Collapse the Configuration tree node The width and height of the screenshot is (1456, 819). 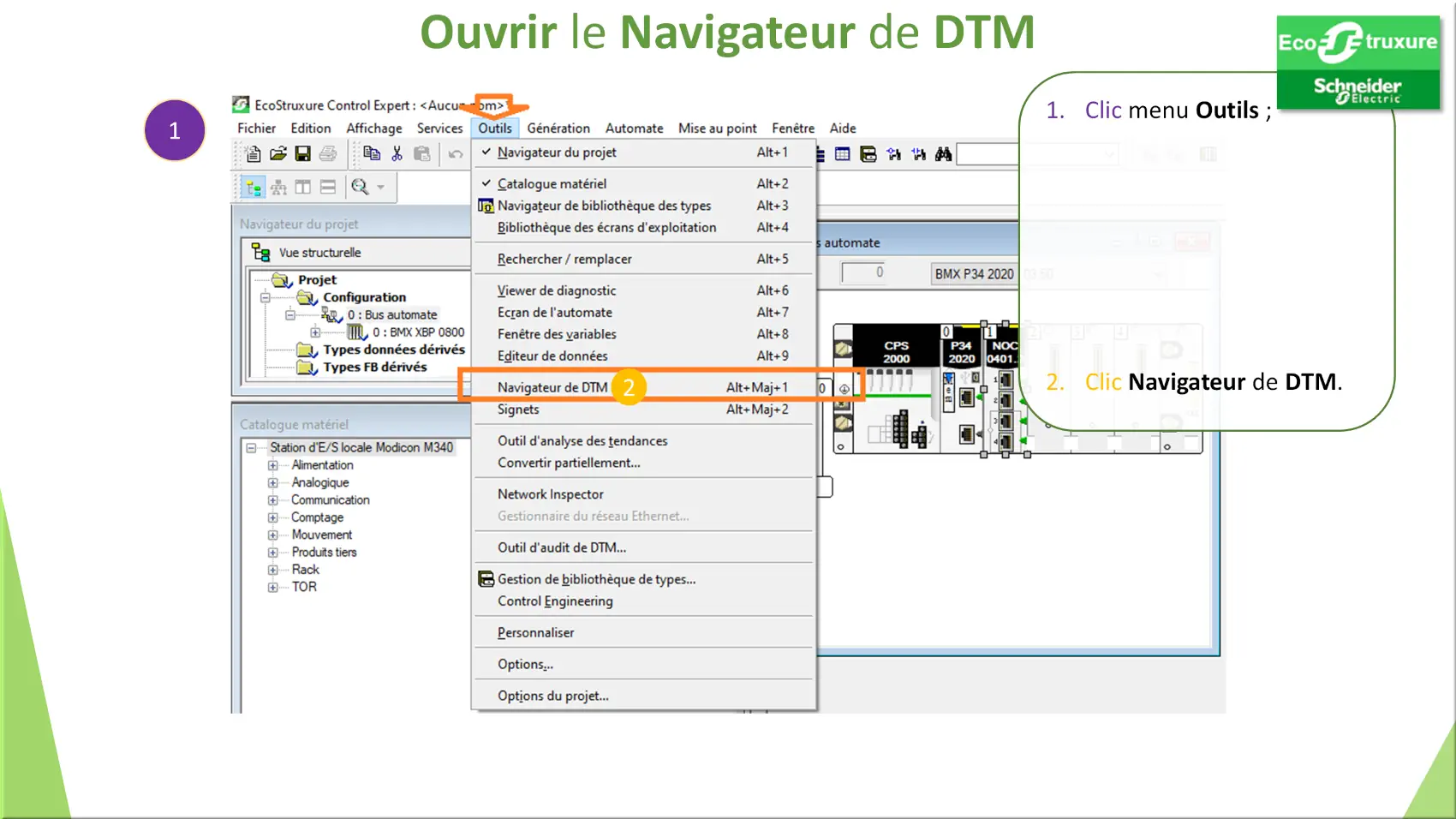point(266,298)
